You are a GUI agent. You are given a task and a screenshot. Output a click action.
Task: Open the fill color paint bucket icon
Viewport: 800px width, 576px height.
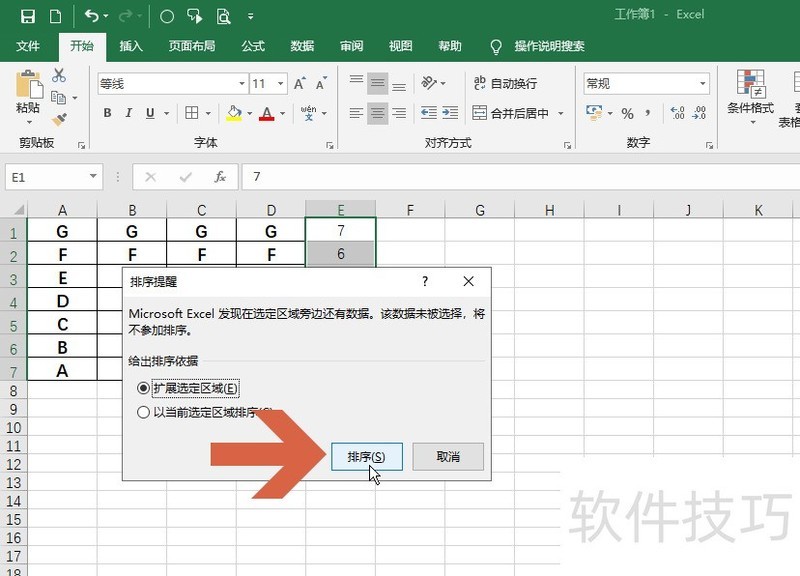232,113
